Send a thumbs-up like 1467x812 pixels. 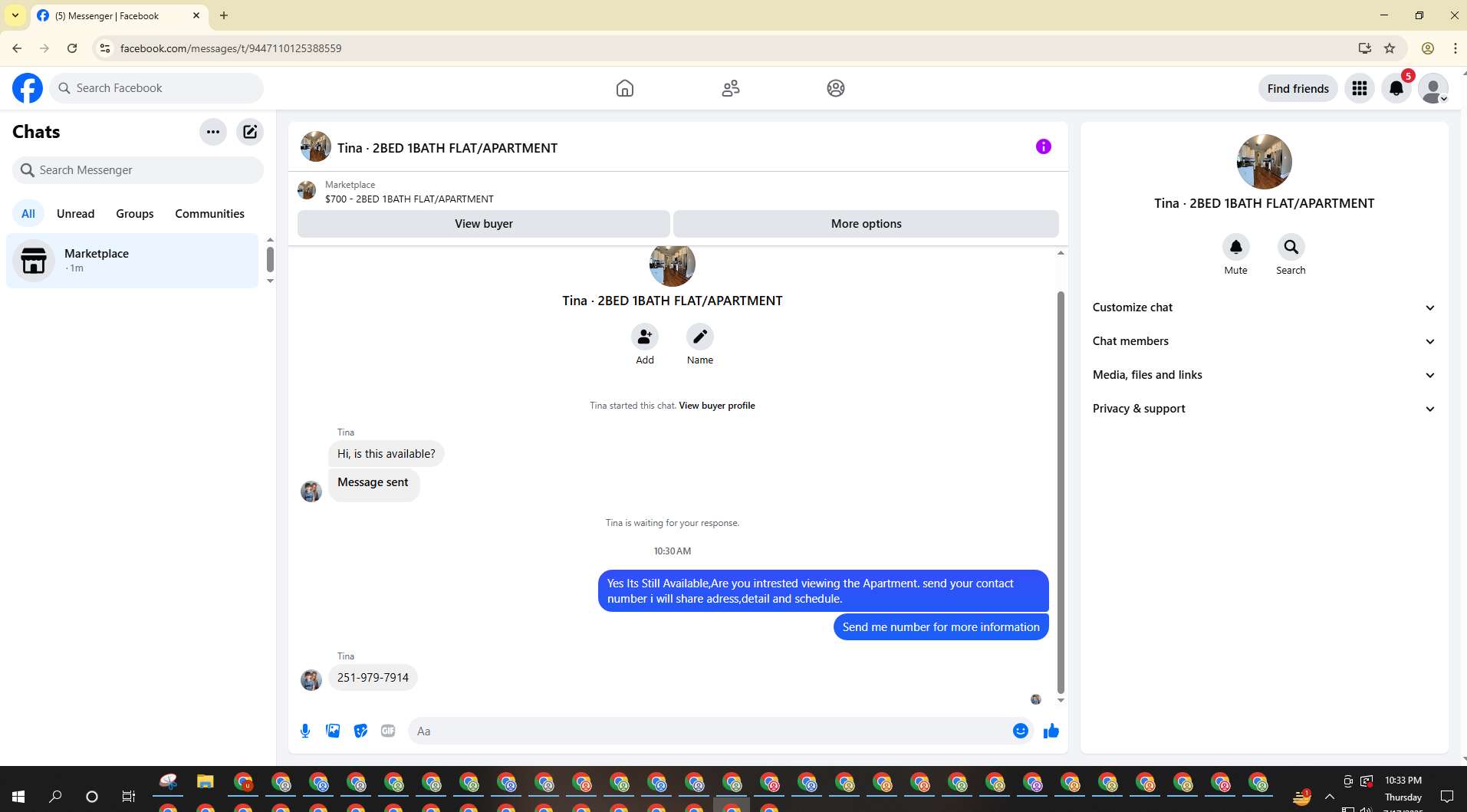1051,731
